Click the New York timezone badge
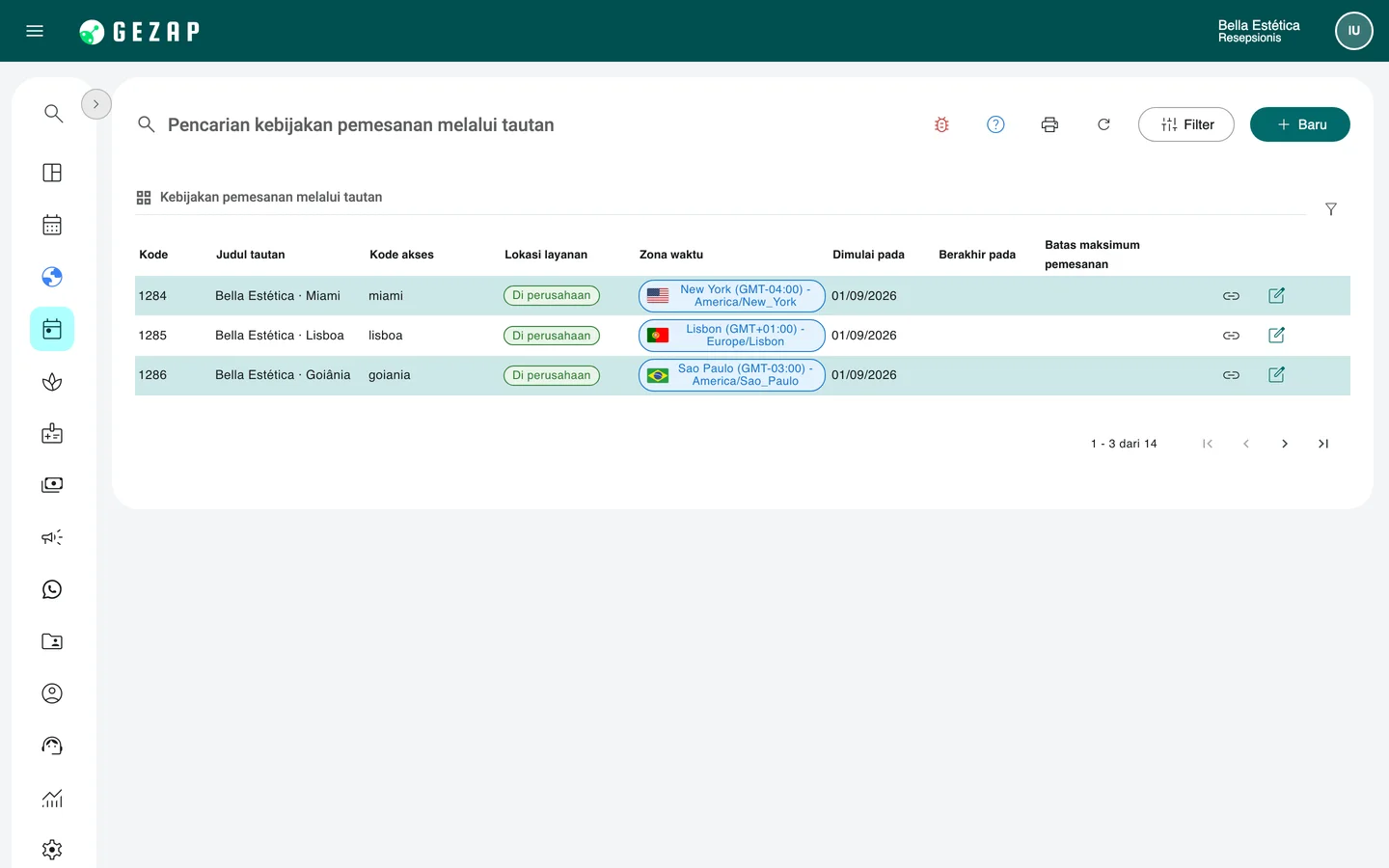1389x868 pixels. (732, 296)
